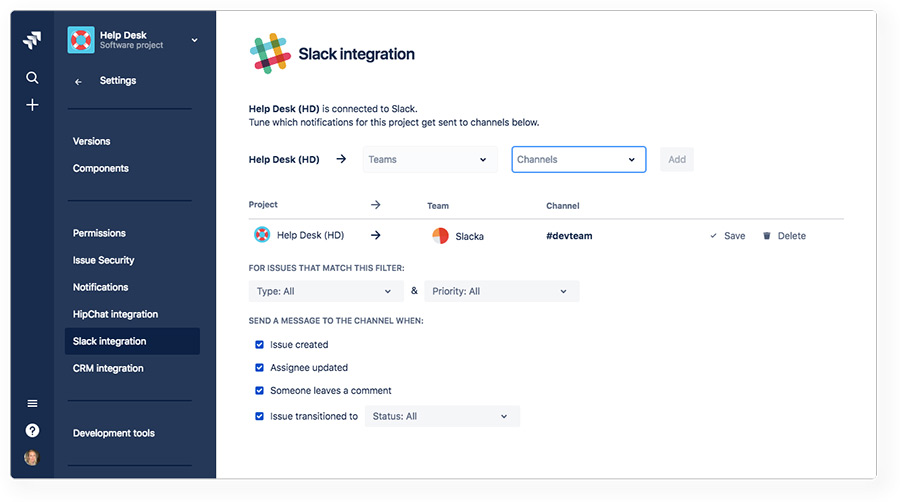Open Notifications settings
This screenshot has height=502, width=900.
[x=100, y=287]
